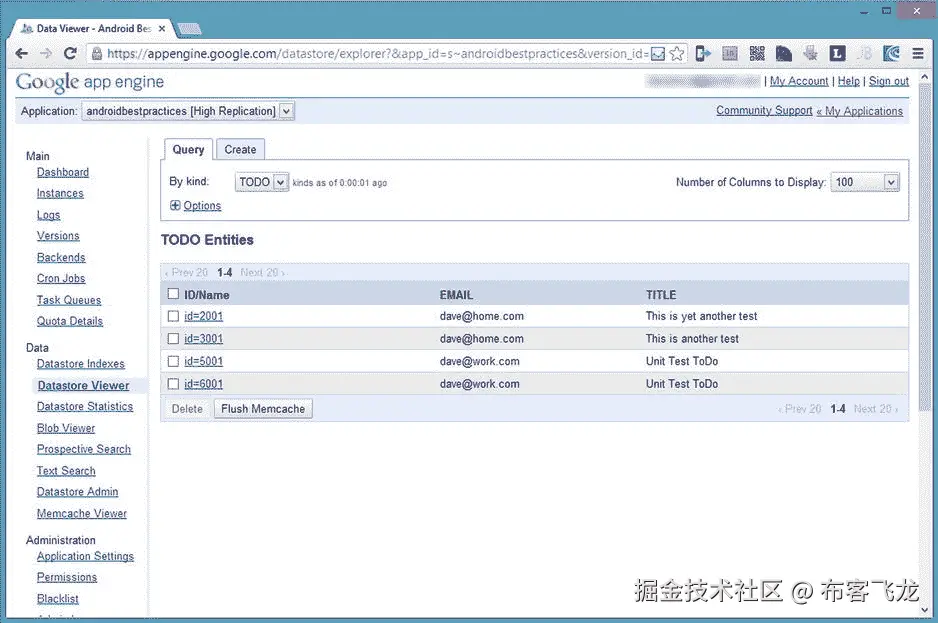Click the plus icon beside Options
The image size is (938, 623).
[x=175, y=205]
